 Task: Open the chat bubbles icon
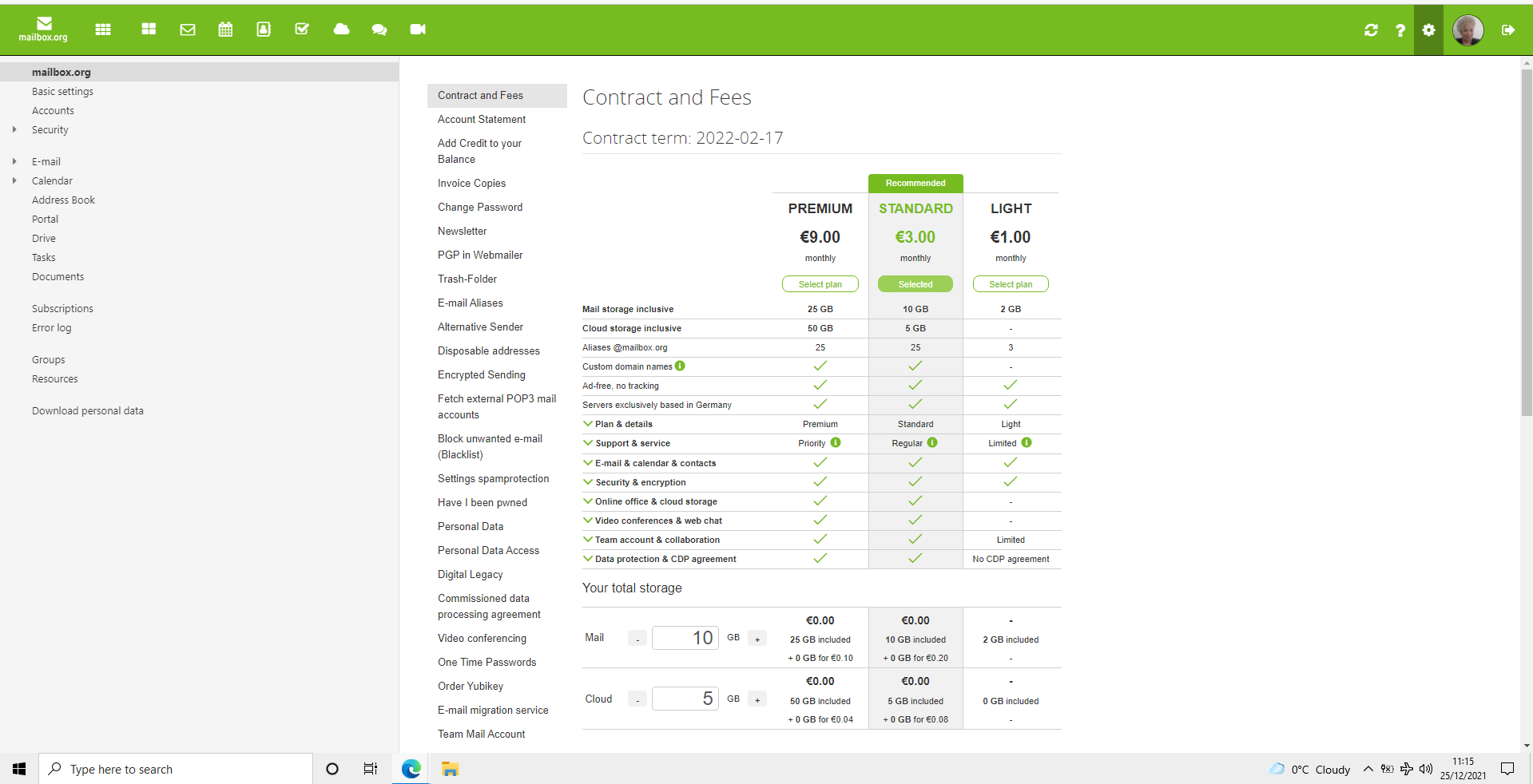(379, 30)
